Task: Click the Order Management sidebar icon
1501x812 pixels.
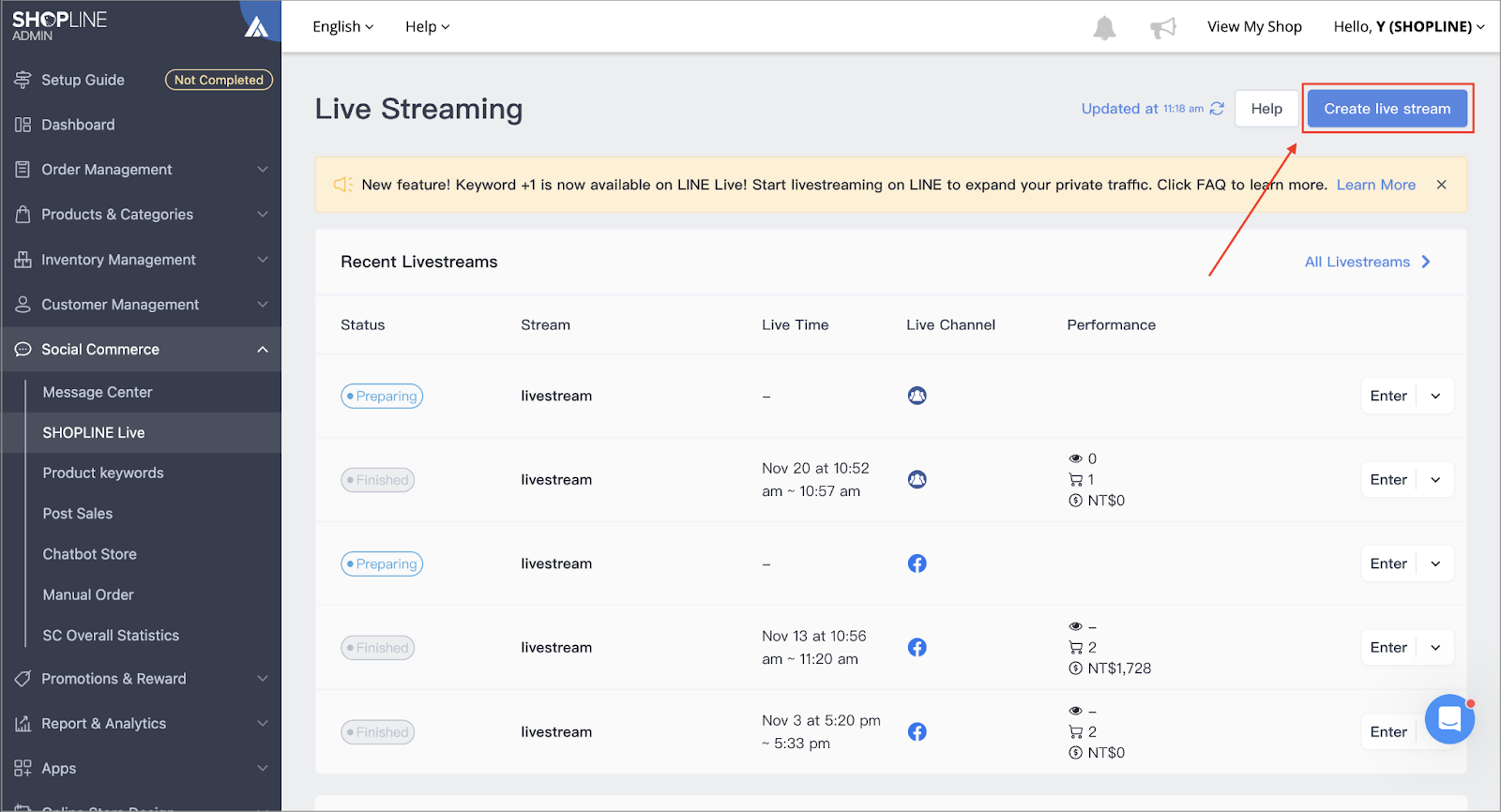Action: click(23, 170)
